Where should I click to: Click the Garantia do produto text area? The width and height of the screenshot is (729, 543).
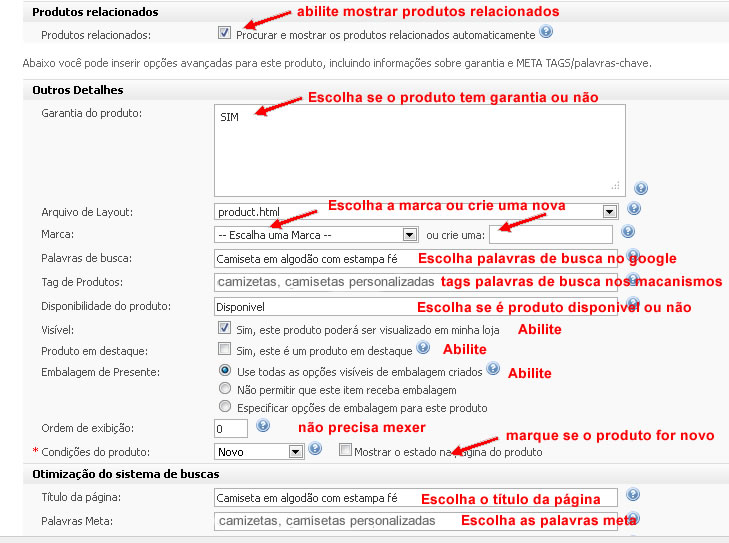tap(420, 150)
